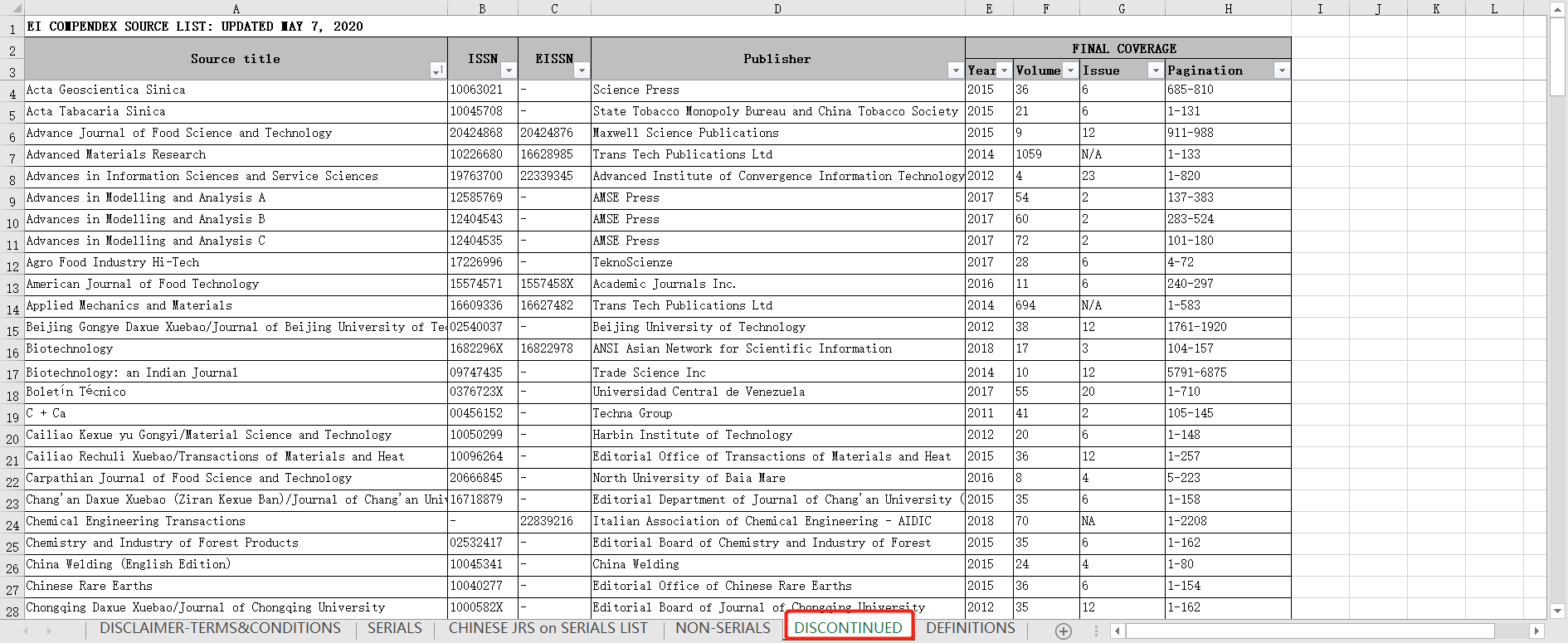The height and width of the screenshot is (643, 1568).
Task: Open the Publisher column filter dropdown
Action: (956, 71)
